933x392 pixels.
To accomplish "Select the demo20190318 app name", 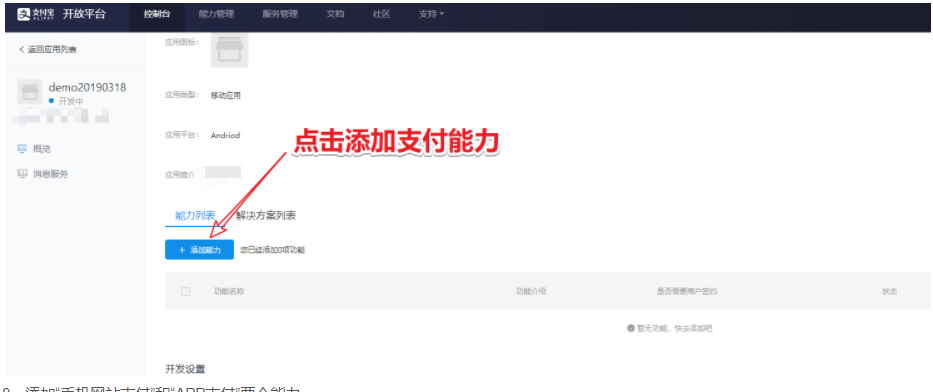I will [x=87, y=87].
